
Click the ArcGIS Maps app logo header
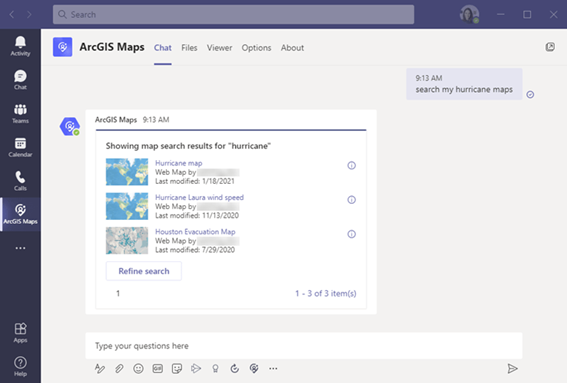[x=63, y=47]
